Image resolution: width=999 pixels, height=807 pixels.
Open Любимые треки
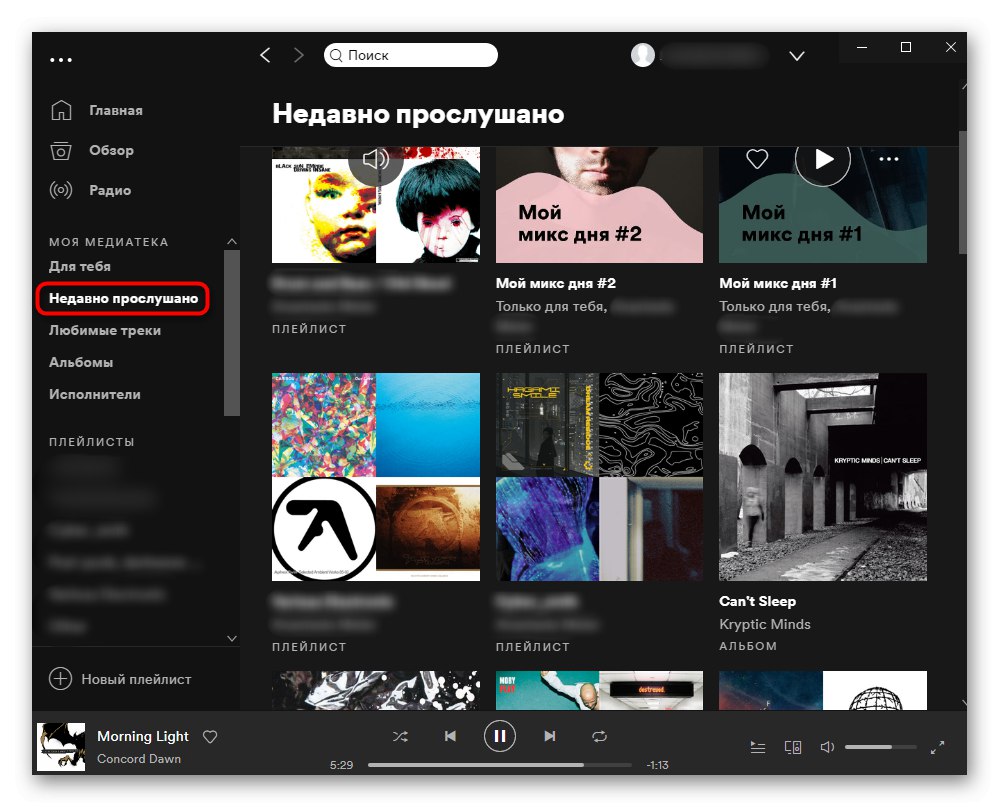pyautogui.click(x=105, y=330)
